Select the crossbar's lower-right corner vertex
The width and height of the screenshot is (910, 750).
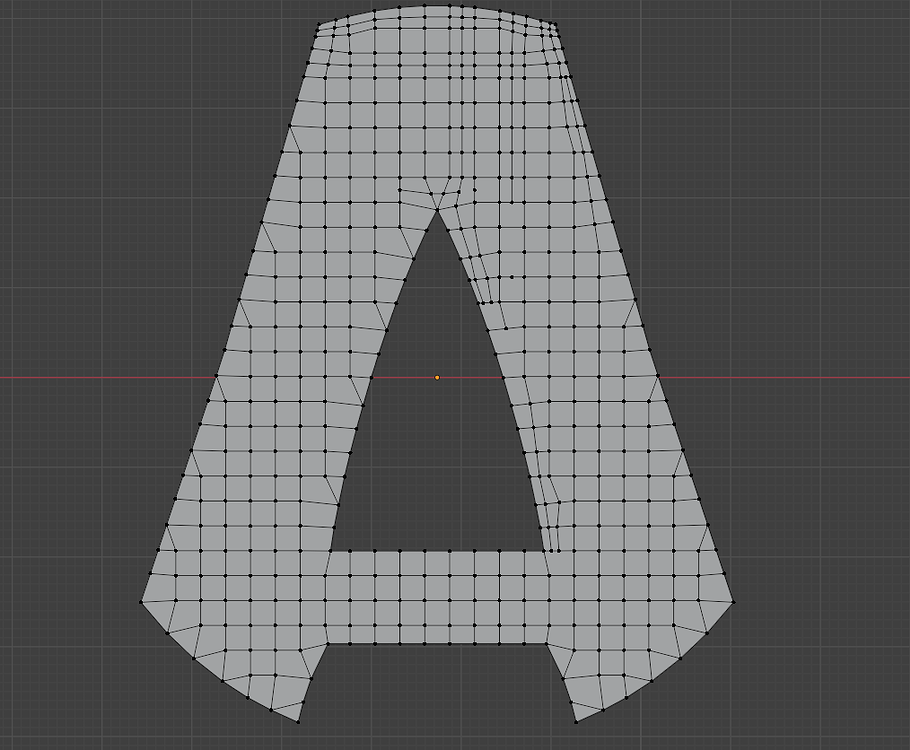(547, 643)
